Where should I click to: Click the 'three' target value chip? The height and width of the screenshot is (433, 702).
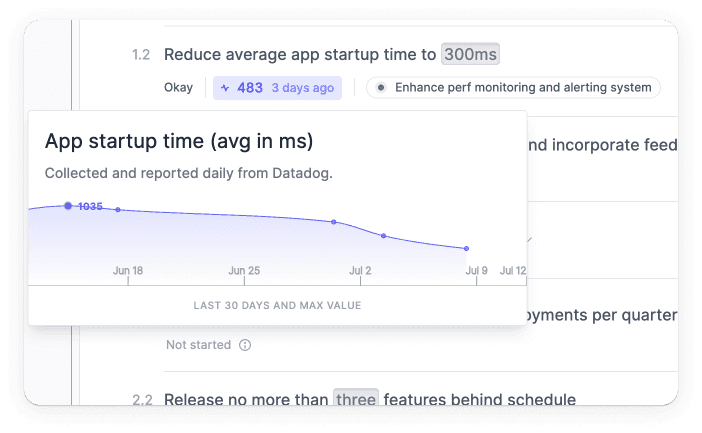[356, 398]
